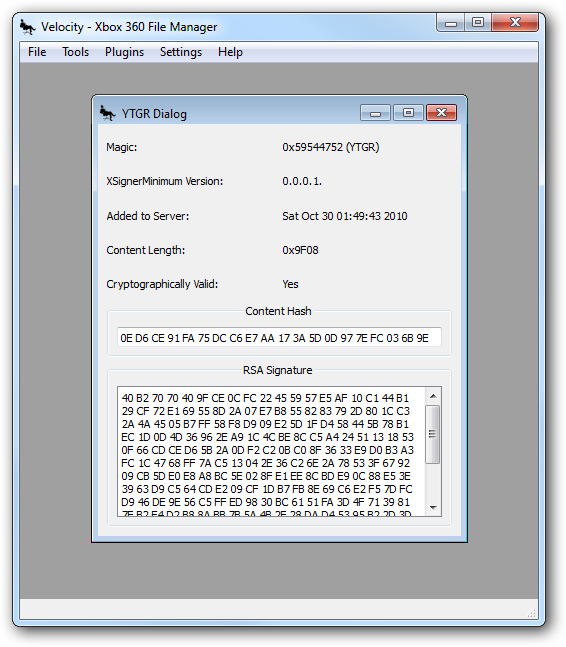The width and height of the screenshot is (566, 647).
Task: Minimize the YTGR Dialog window
Action: click(x=375, y=113)
